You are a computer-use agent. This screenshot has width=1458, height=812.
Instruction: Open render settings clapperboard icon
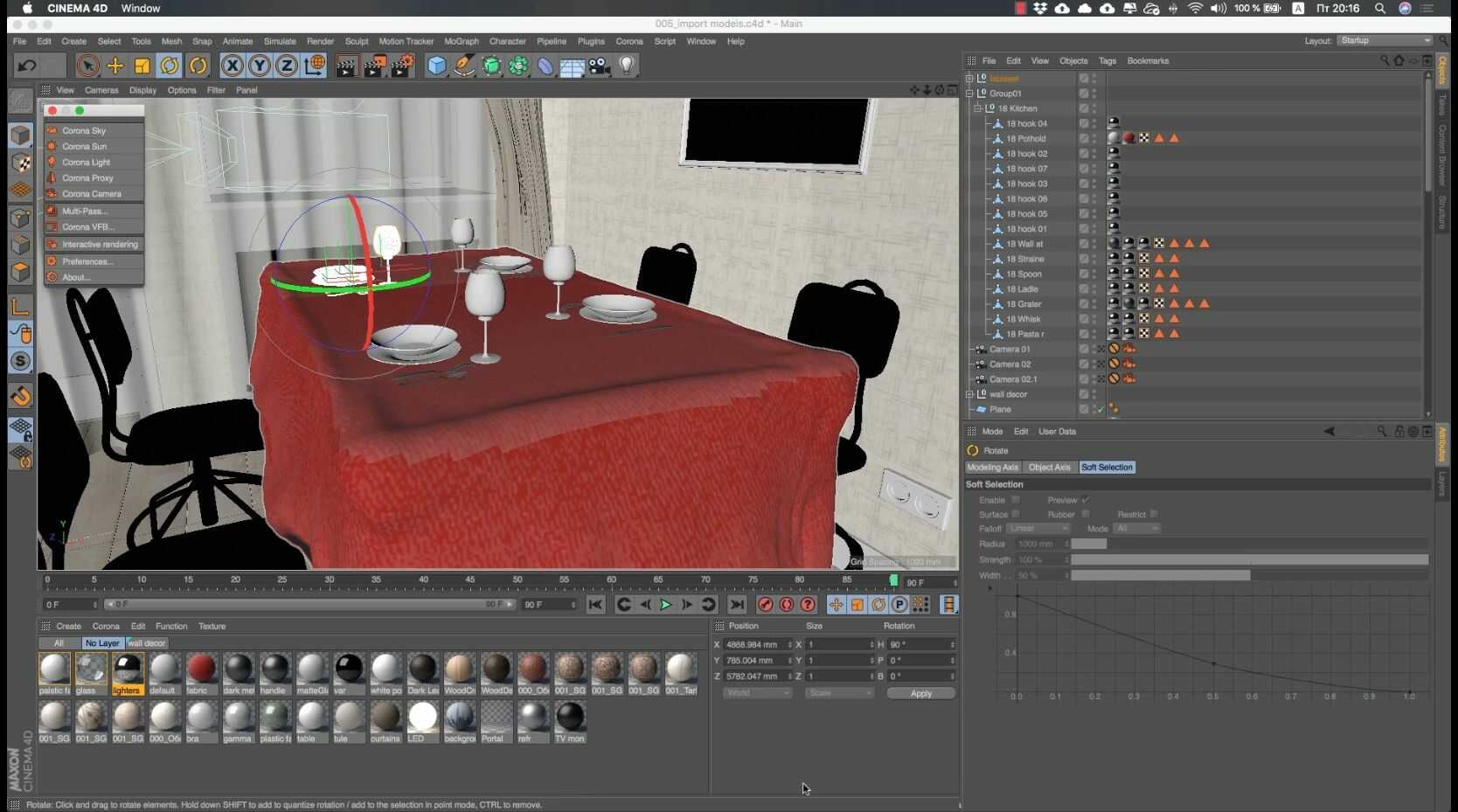pyautogui.click(x=402, y=66)
